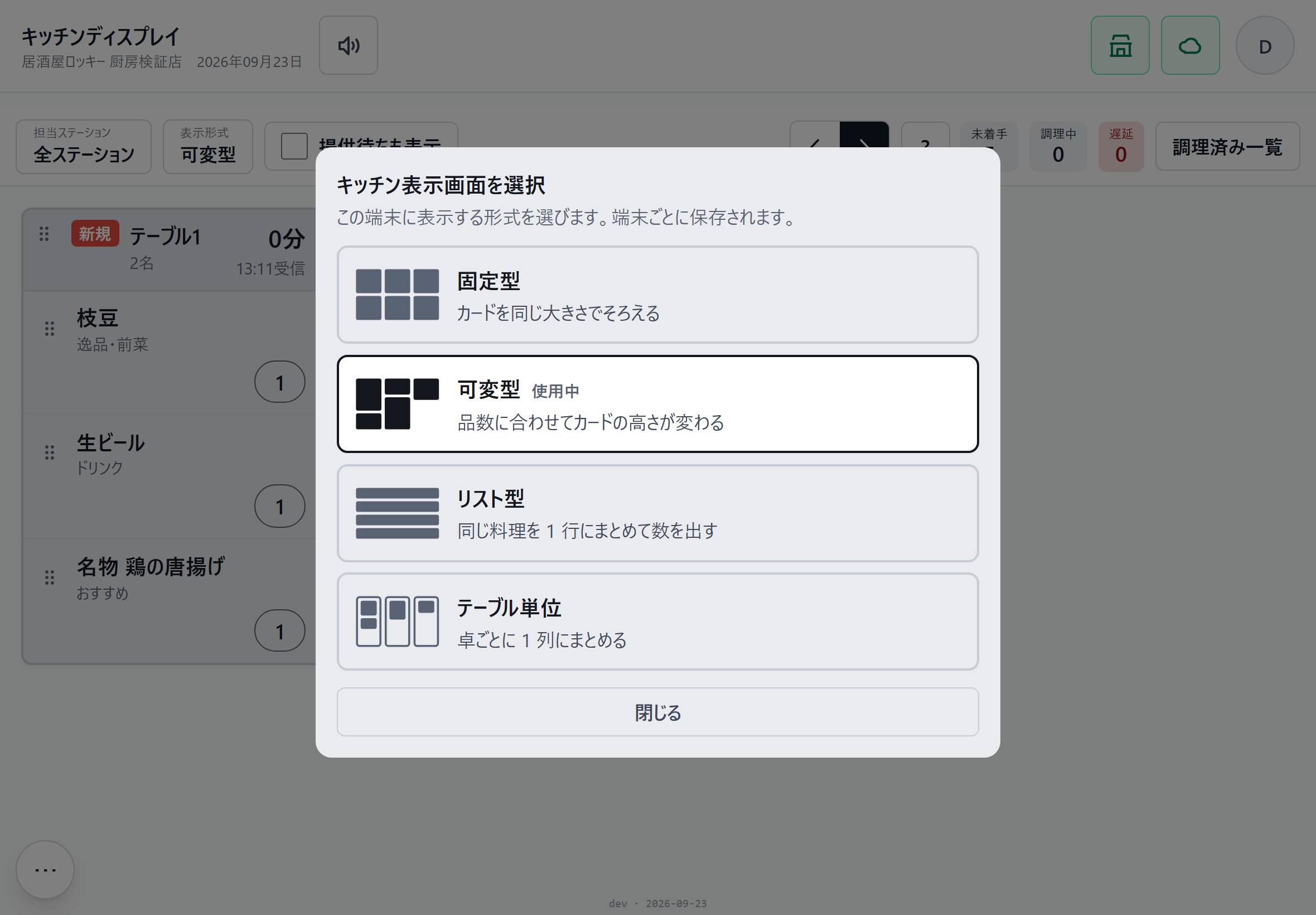Open the 調理済み一覧 list
1316x915 pixels.
tap(1227, 146)
